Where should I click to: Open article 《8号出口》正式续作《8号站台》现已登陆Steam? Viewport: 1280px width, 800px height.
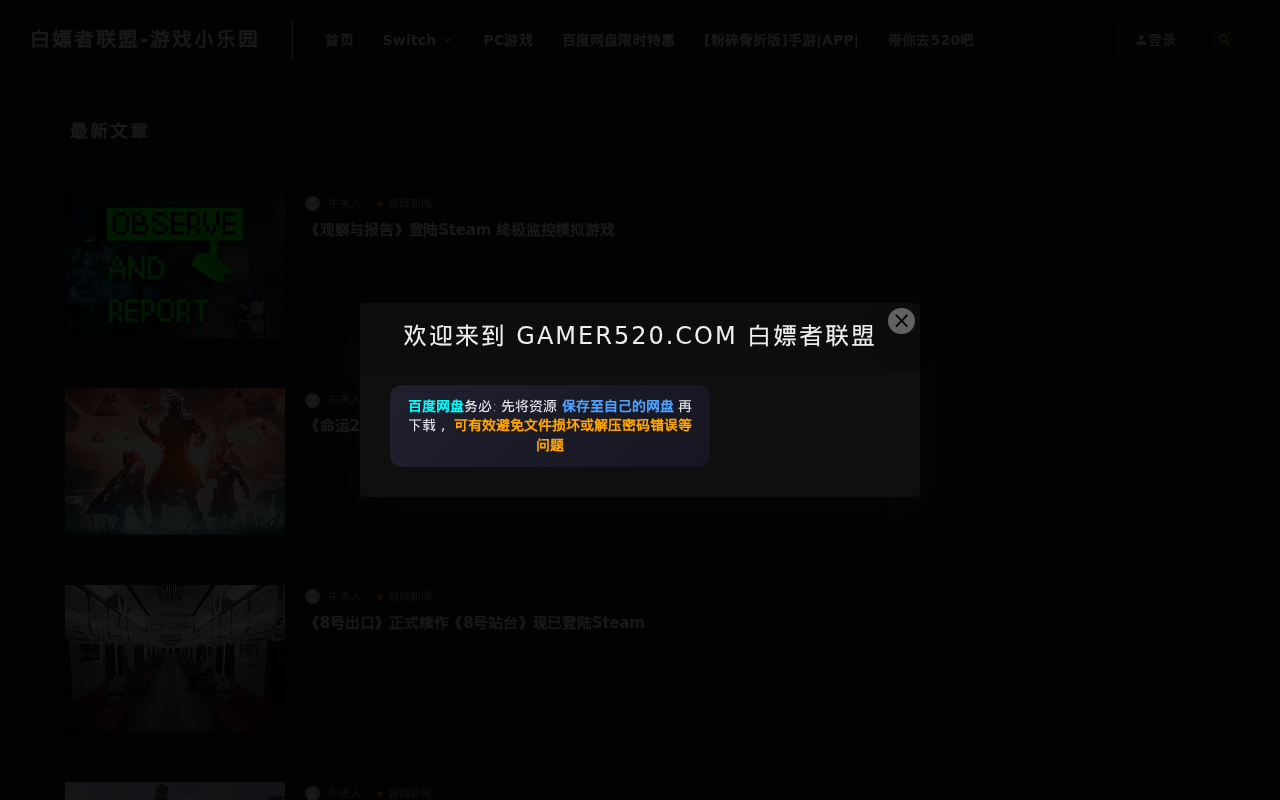coord(475,623)
